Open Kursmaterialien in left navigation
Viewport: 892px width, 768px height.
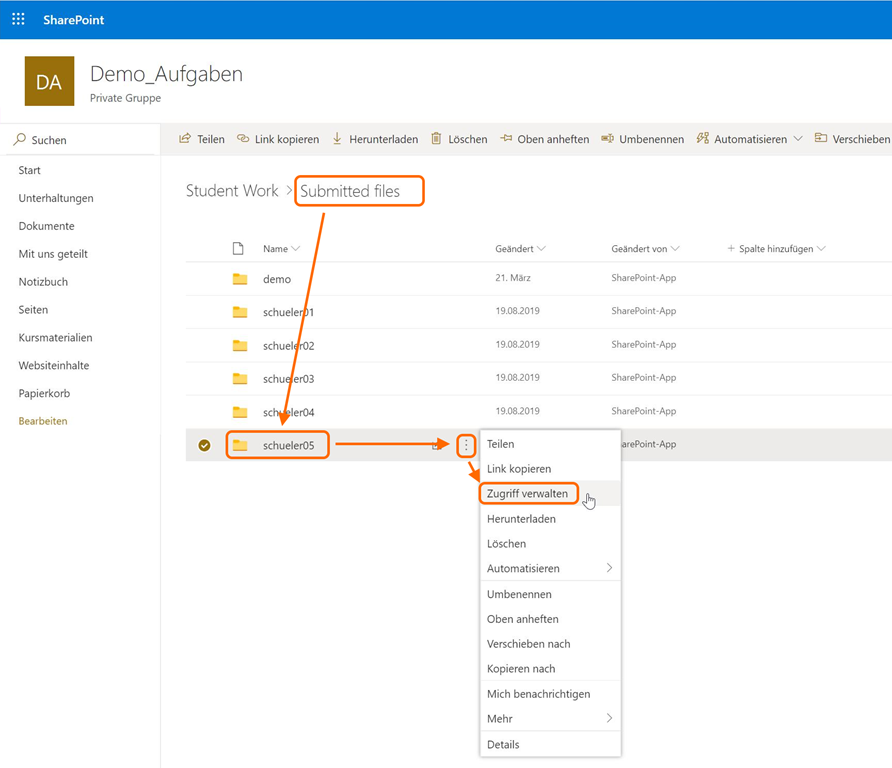[55, 338]
